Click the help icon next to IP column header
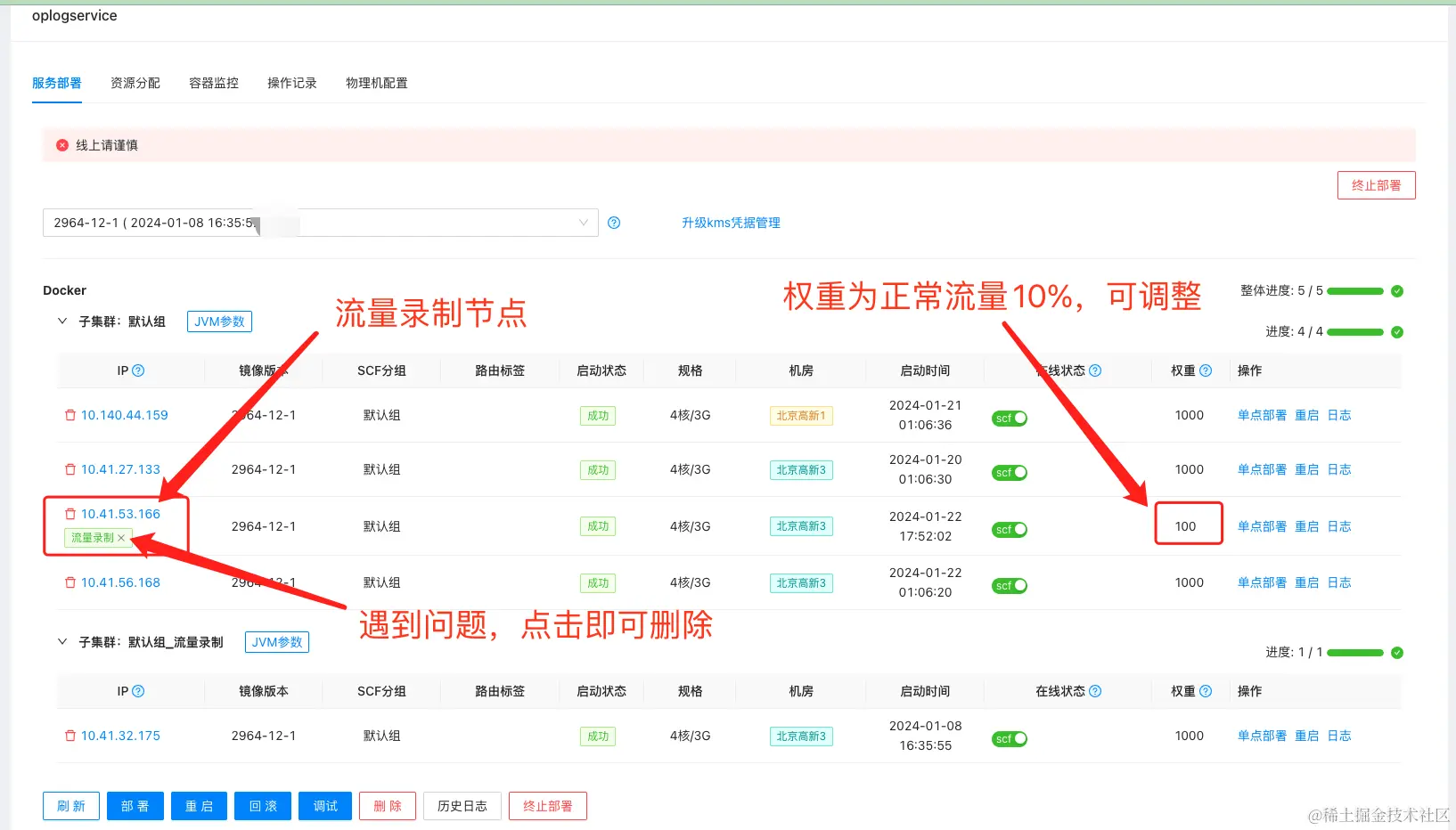 click(140, 370)
